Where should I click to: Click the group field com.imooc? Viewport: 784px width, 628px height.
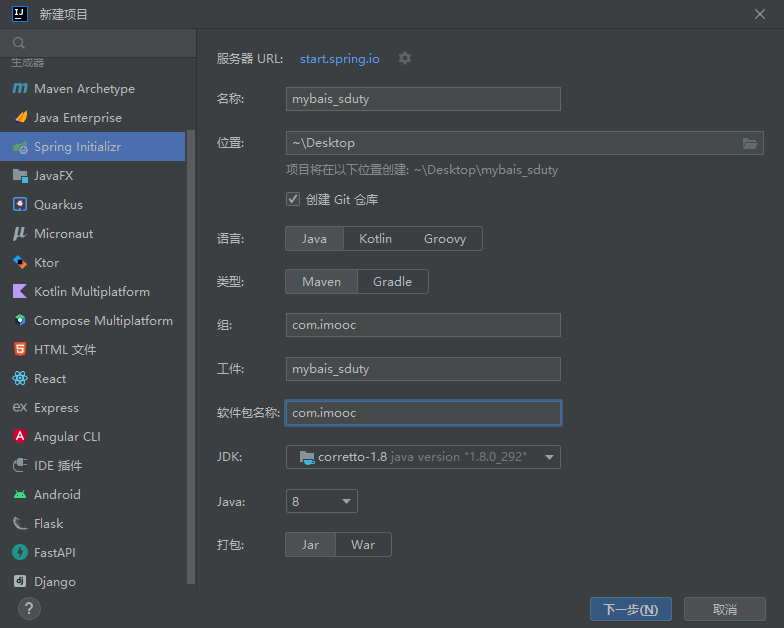pyautogui.click(x=423, y=325)
